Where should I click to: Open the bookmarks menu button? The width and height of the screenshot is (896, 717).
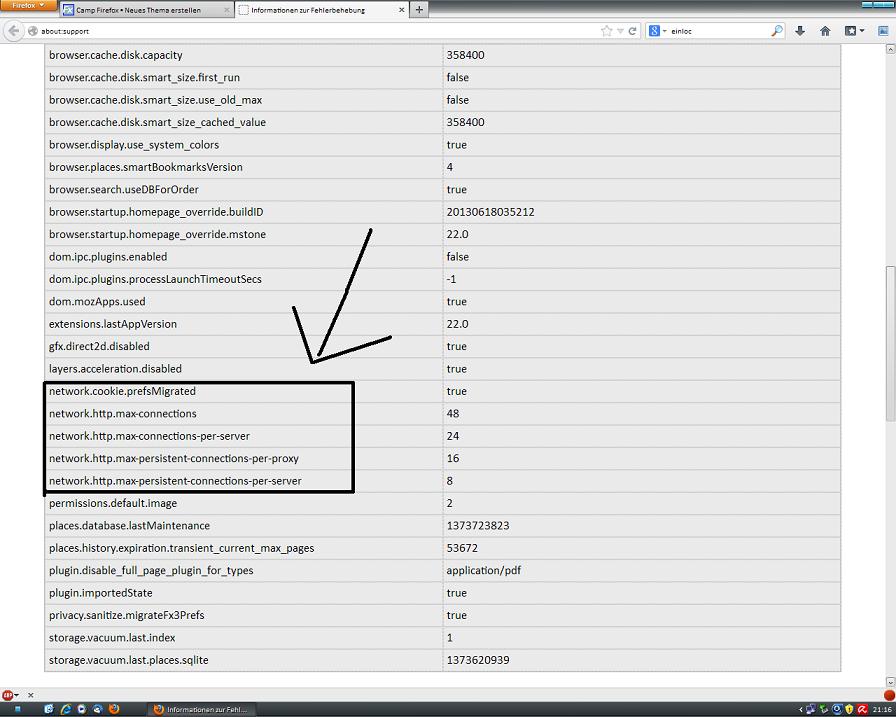click(854, 31)
